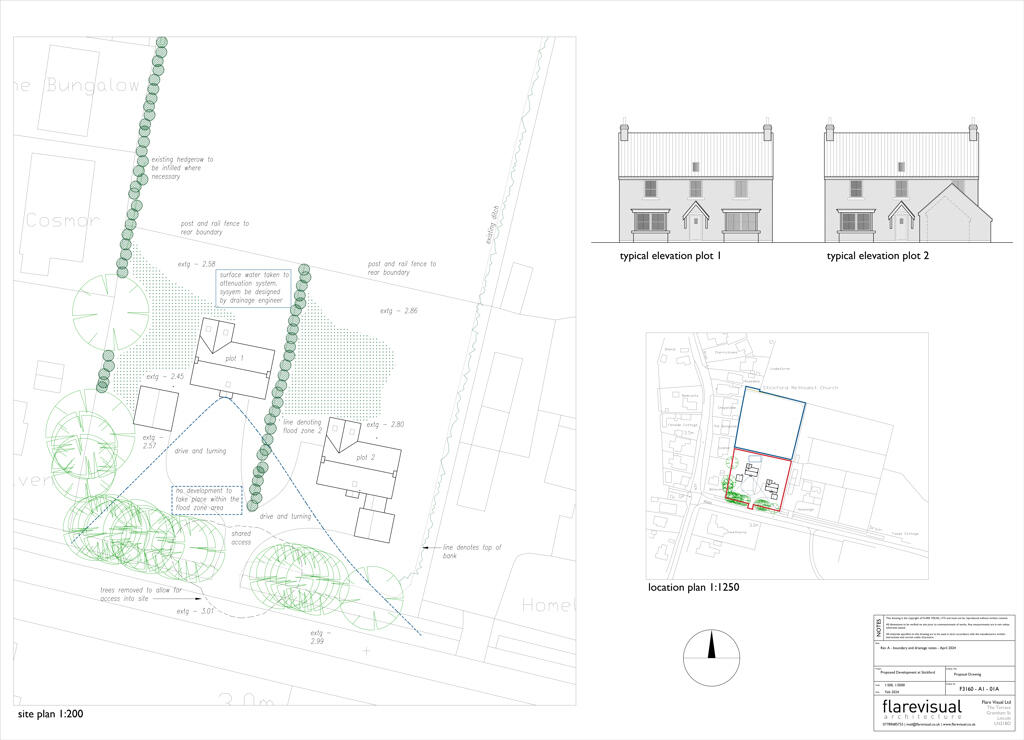Click the 'shared access' label
Screen dimensions: 1024x740
pos(241,539)
